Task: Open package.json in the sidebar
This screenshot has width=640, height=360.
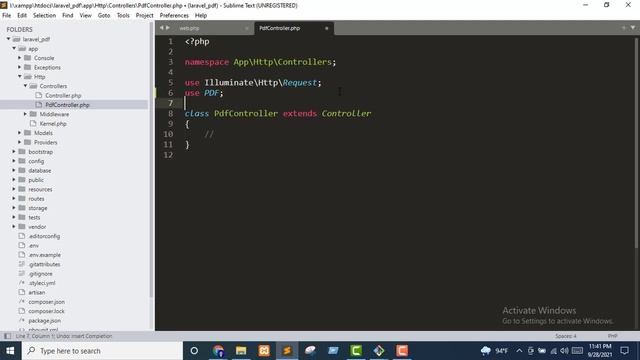Action: click(44, 321)
